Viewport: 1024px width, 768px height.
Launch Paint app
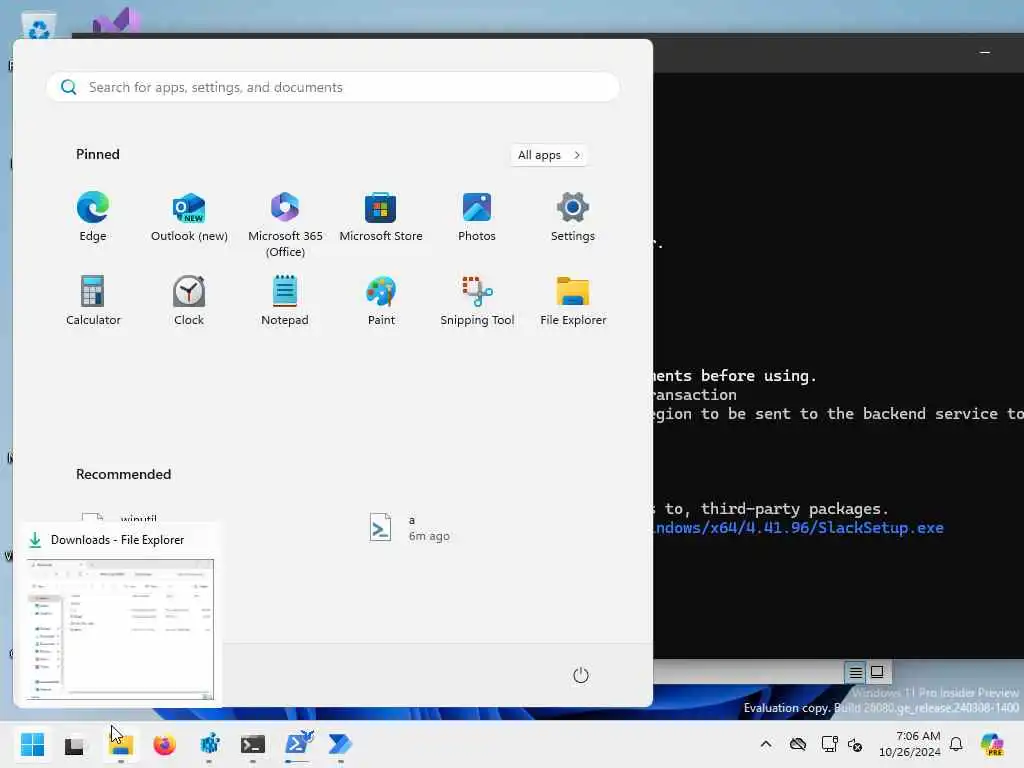(x=381, y=300)
